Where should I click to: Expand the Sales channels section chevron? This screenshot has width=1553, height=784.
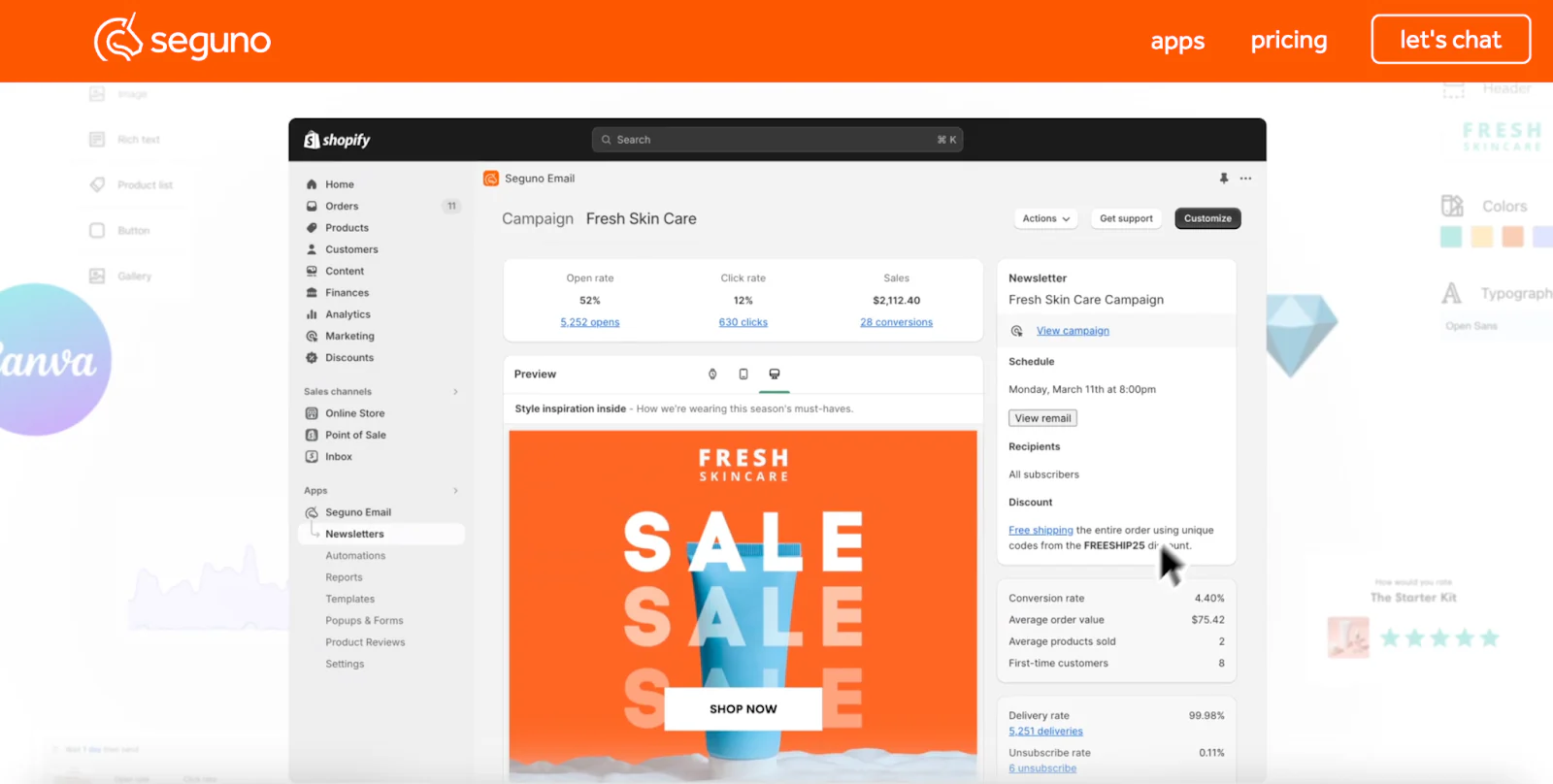(455, 392)
